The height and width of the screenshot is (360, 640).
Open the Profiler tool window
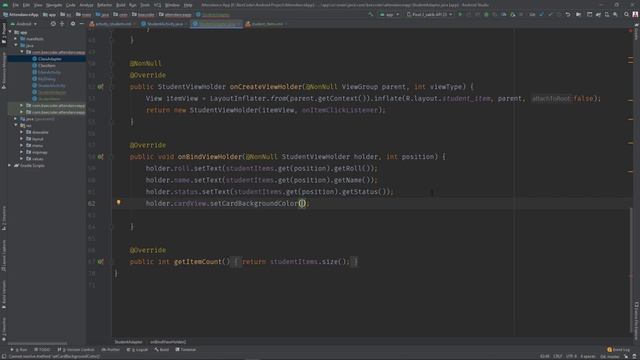click(111, 350)
